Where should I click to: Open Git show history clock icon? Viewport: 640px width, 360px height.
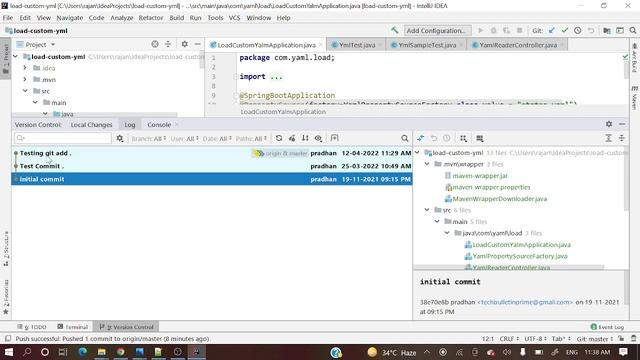(x=578, y=31)
